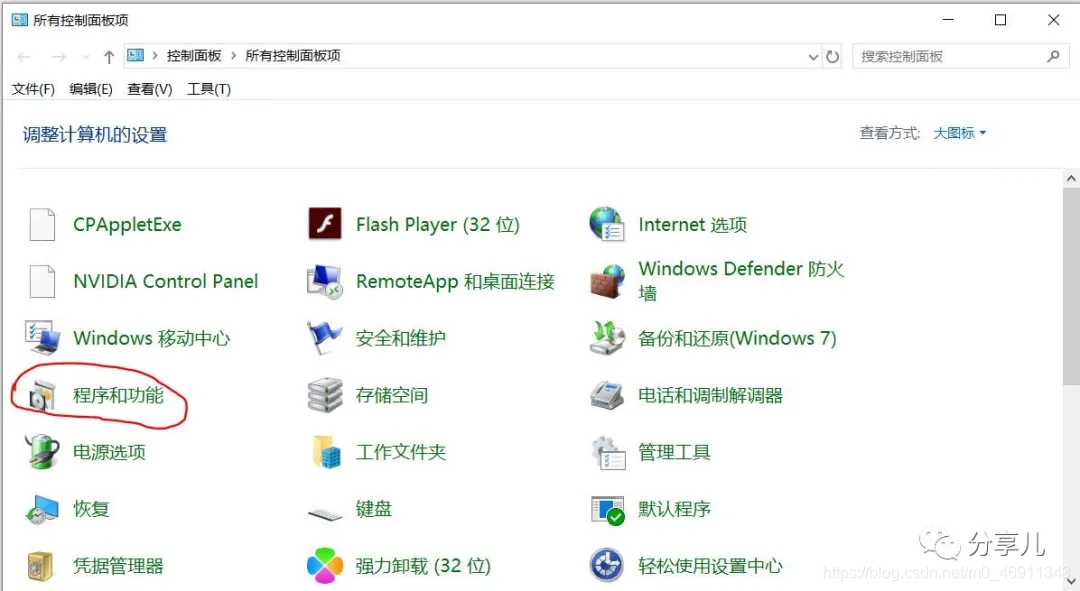The image size is (1080, 591).
Task: Open the 程序和功能 text link
Action: point(118,395)
